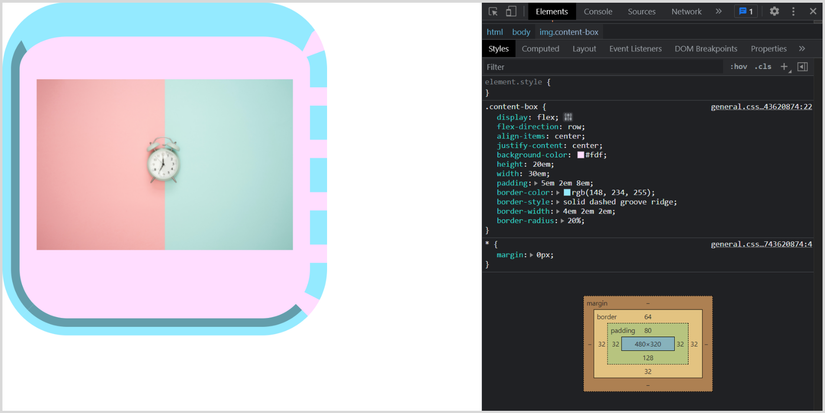The width and height of the screenshot is (825, 413).
Task: Edit the flex-direction value row
Action: (574, 127)
